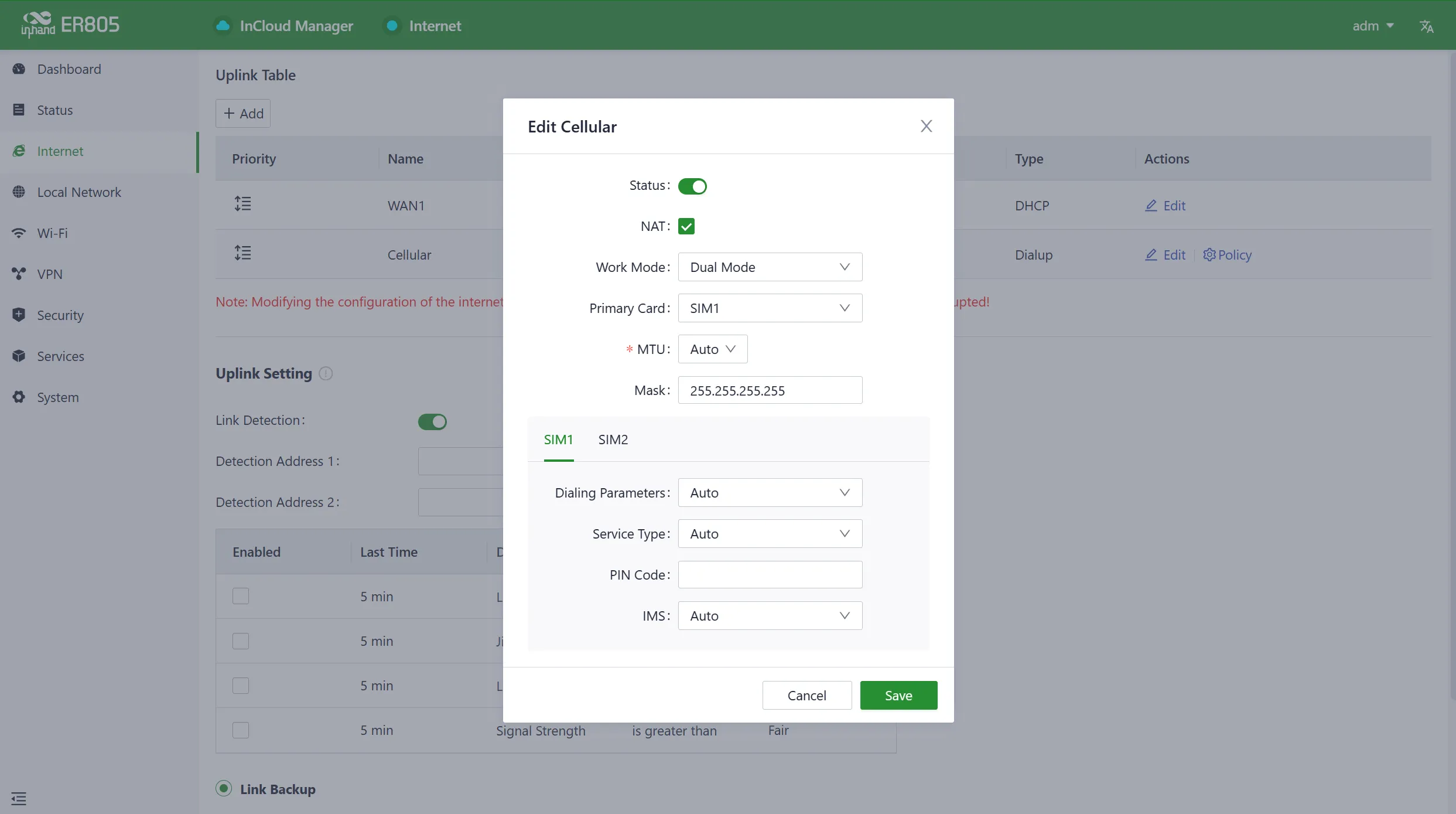Expand the IMS dropdown
This screenshot has height=814, width=1456.
click(x=770, y=616)
